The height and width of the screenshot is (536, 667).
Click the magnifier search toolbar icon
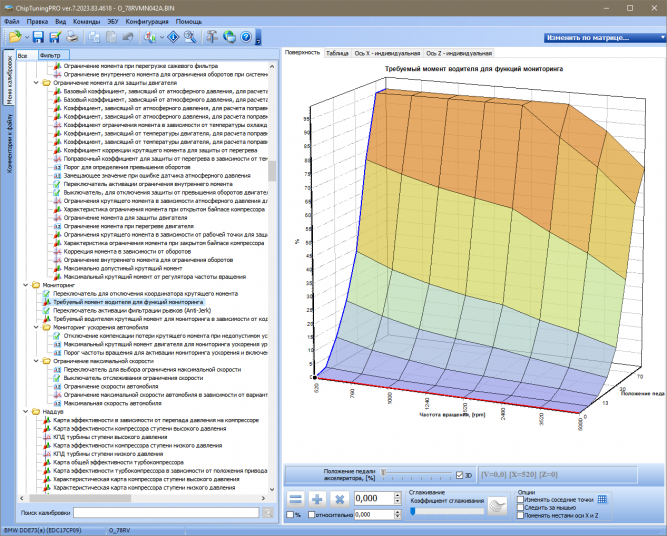(x=190, y=37)
